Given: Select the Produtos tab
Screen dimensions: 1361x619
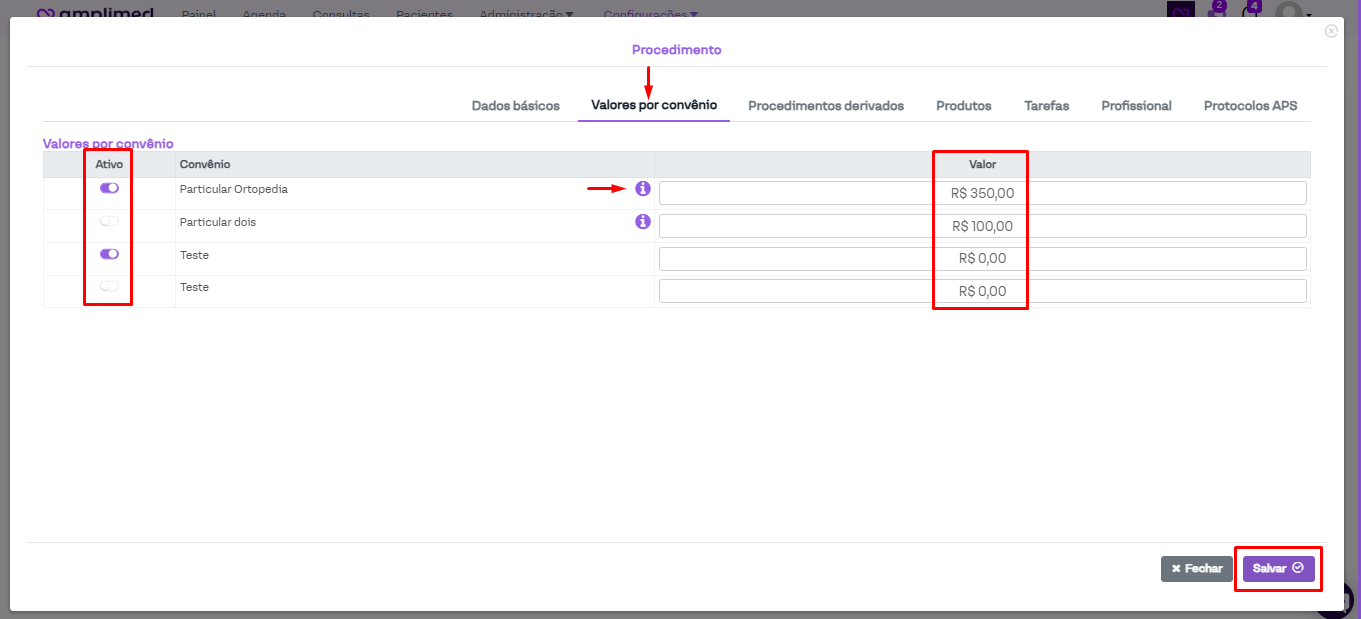Looking at the screenshot, I should click(964, 106).
